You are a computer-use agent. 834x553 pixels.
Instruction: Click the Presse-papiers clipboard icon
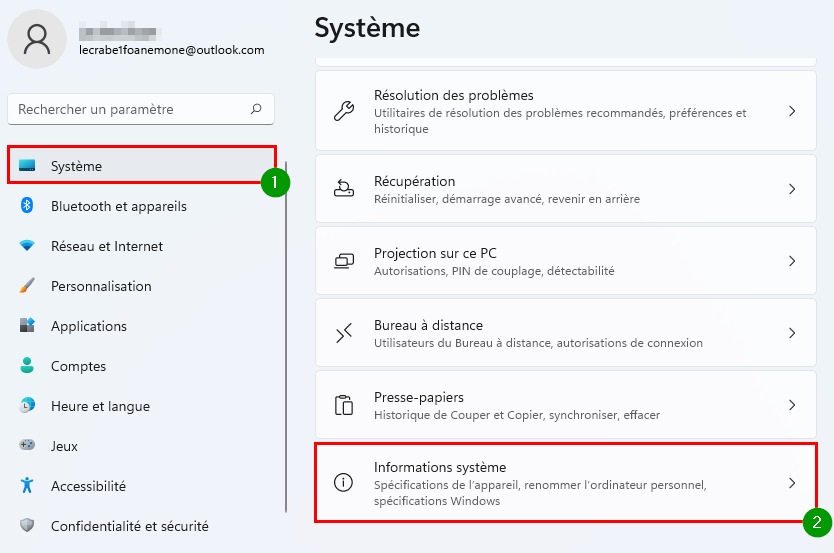click(x=344, y=405)
